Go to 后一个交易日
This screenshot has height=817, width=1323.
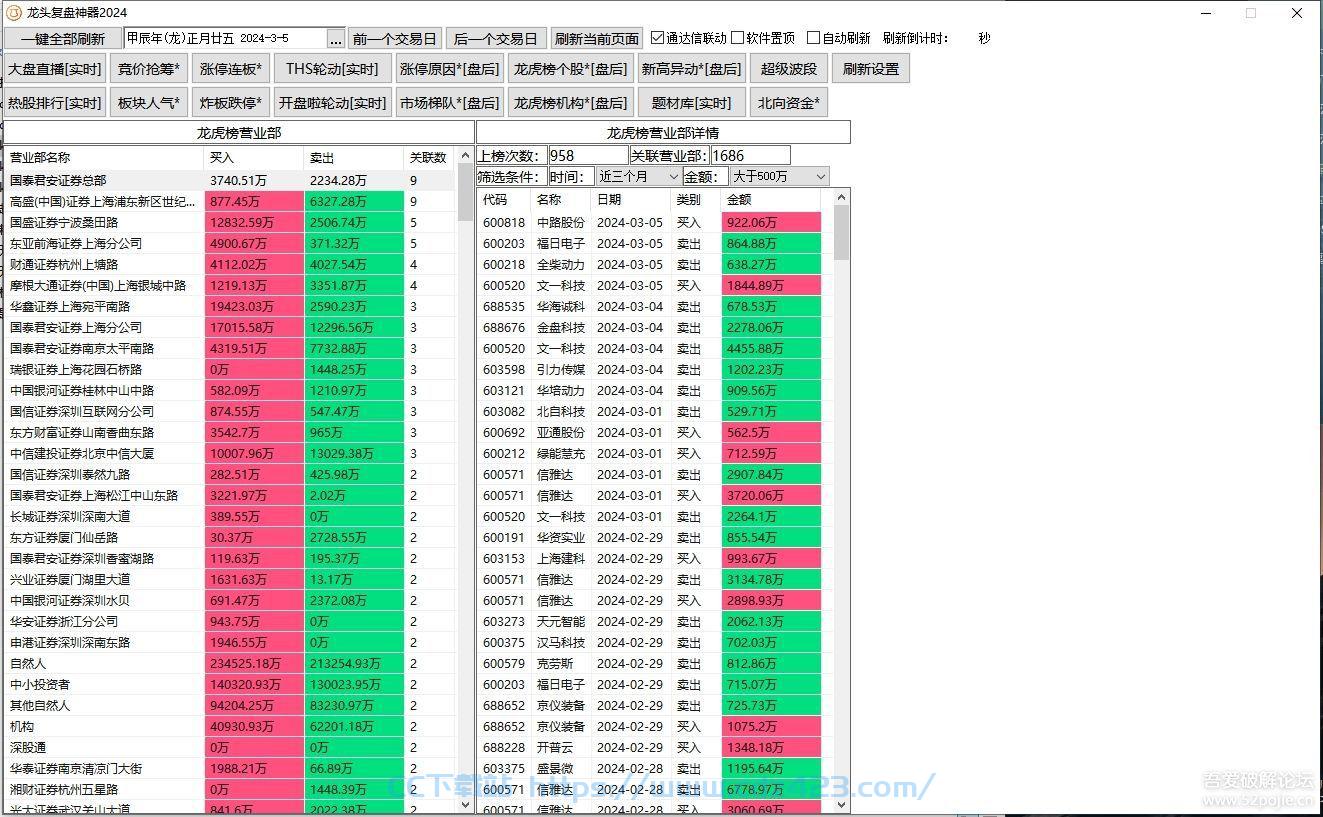tap(495, 39)
